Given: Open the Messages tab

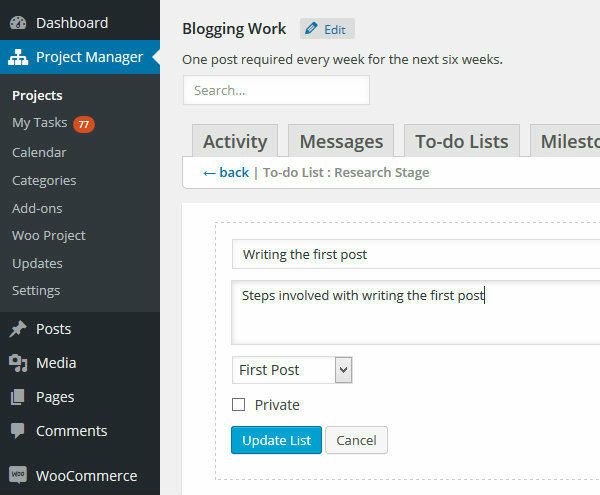Looking at the screenshot, I should click(341, 141).
